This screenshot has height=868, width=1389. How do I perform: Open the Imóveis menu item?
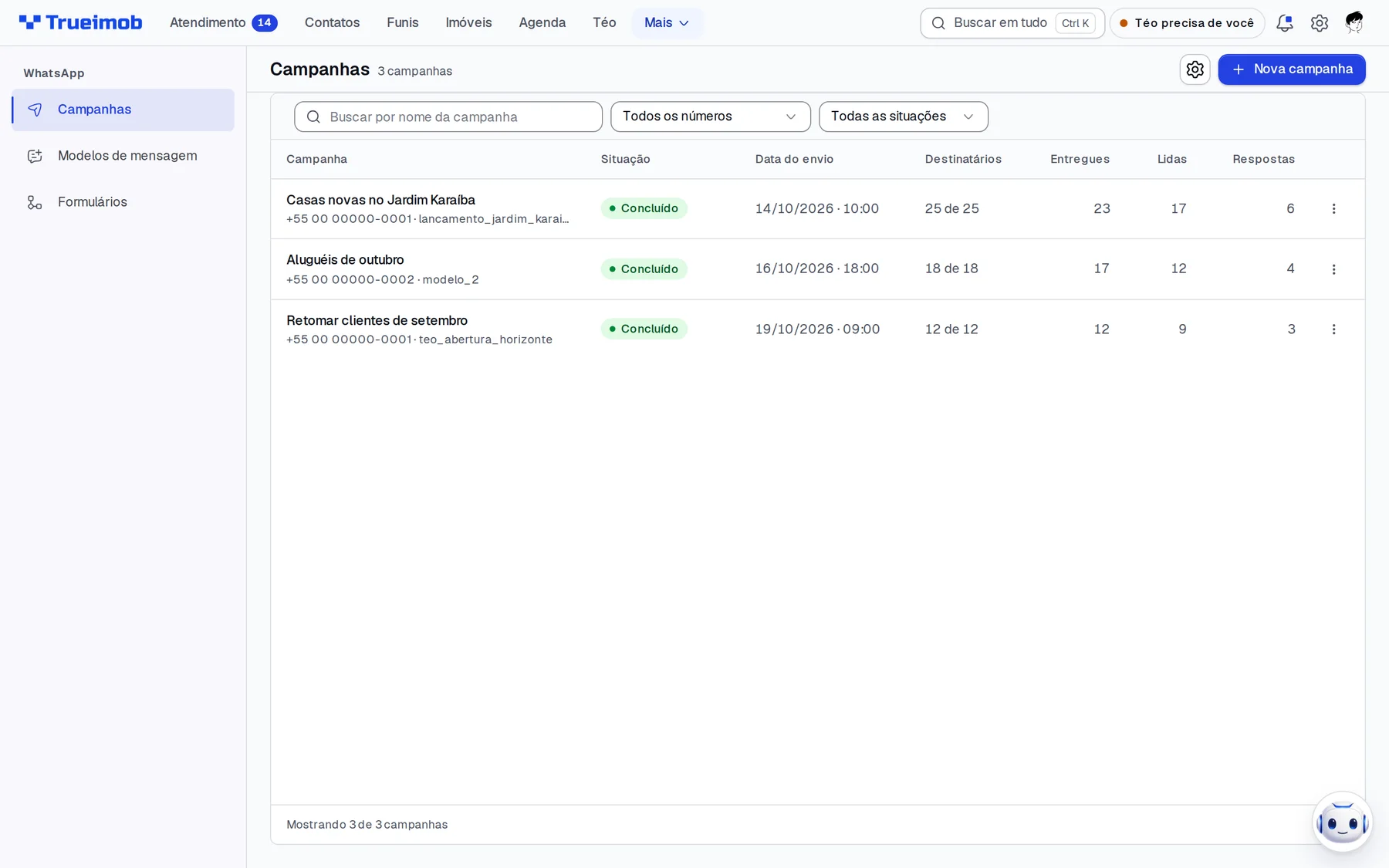coord(468,22)
